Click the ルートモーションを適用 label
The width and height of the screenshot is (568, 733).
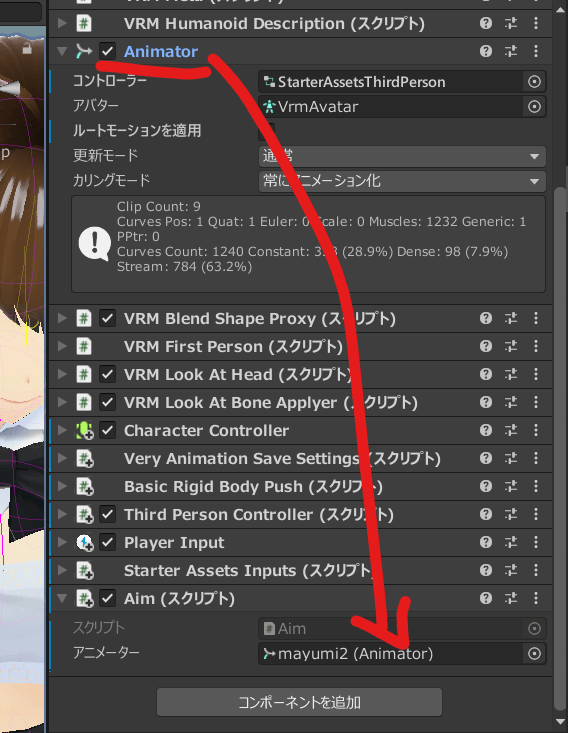[x=137, y=131]
